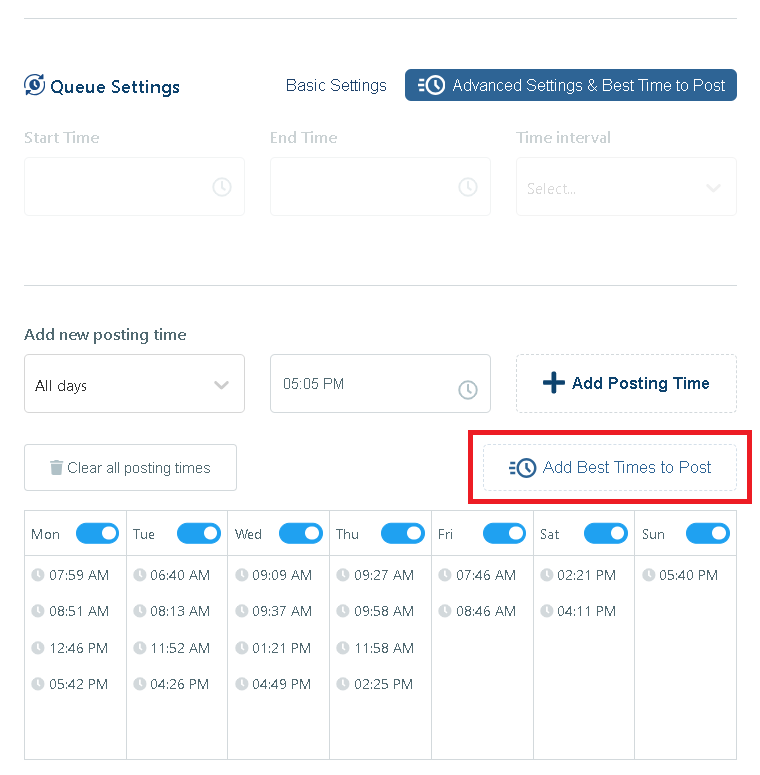
Task: Select Advanced Settings & Best Time to Post tab
Action: tap(571, 86)
